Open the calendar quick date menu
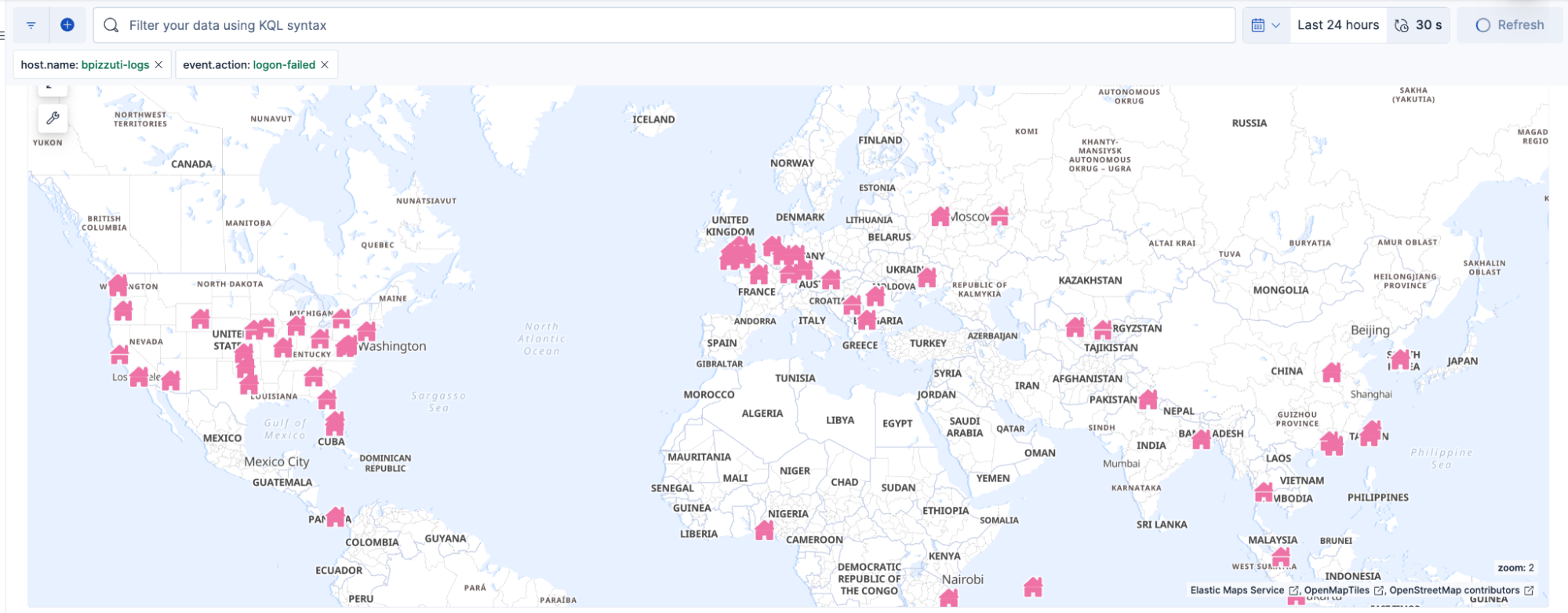This screenshot has height=613, width=1568. pyautogui.click(x=1266, y=25)
